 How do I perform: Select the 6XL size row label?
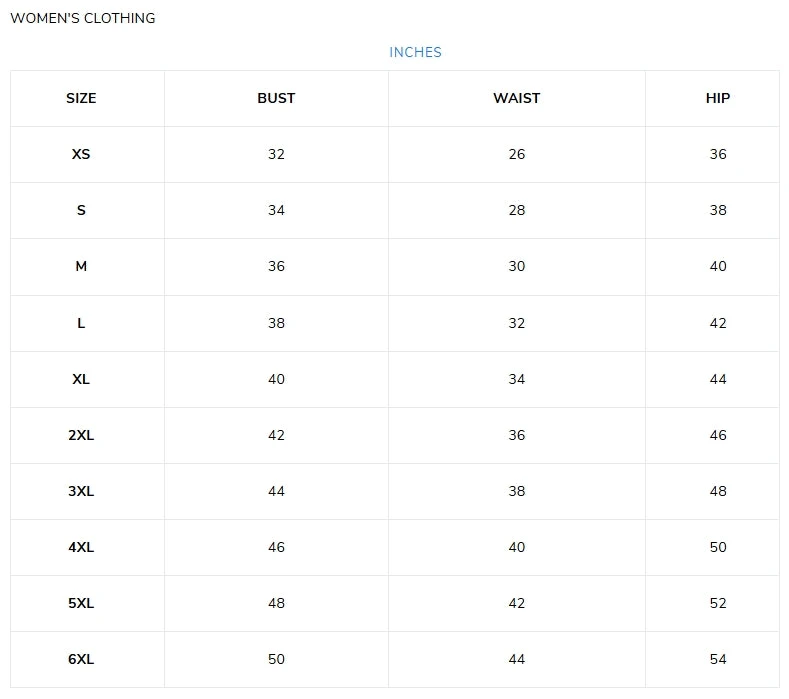(x=81, y=659)
